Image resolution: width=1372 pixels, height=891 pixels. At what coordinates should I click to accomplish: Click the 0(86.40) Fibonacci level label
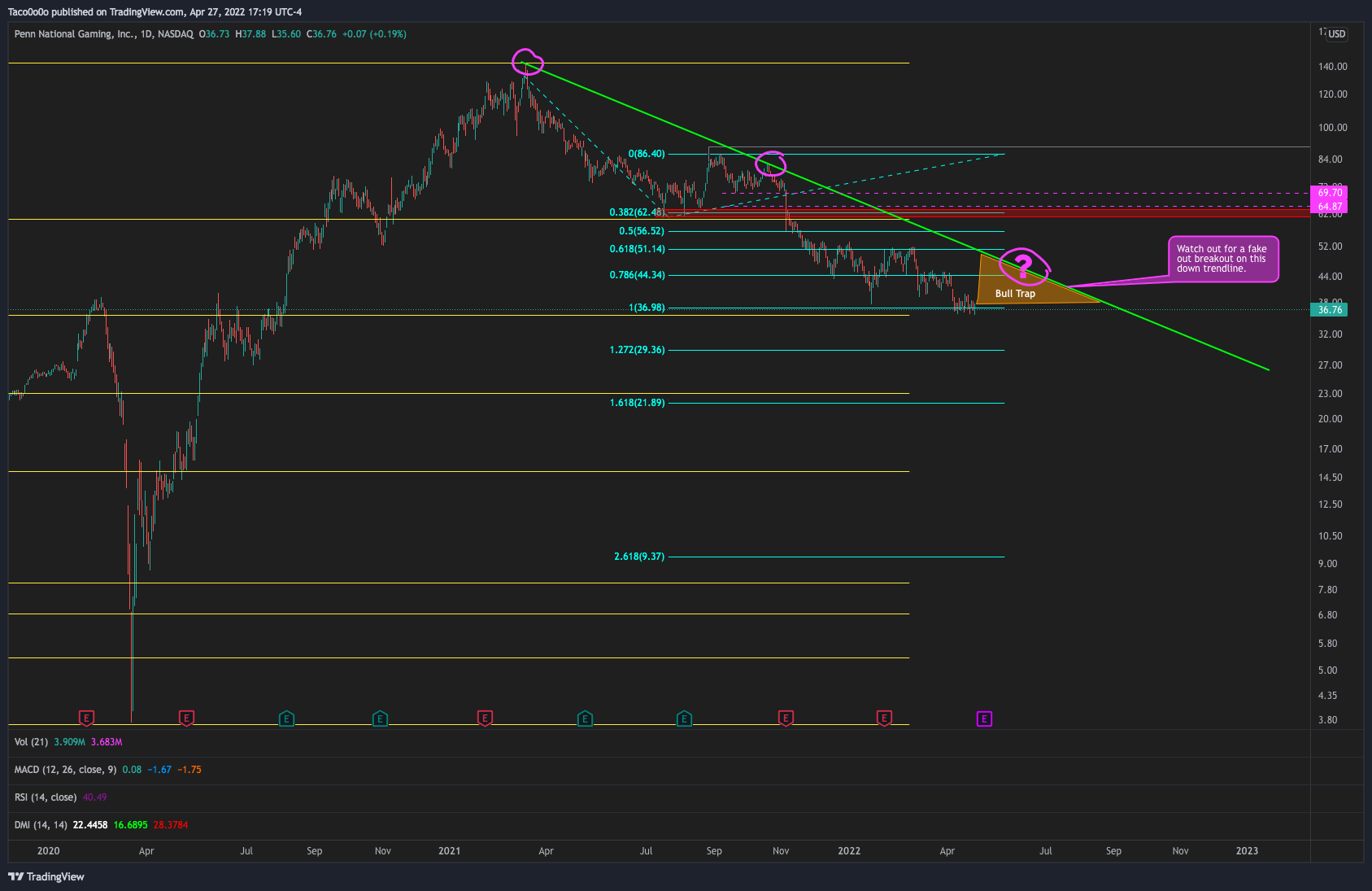coord(647,154)
